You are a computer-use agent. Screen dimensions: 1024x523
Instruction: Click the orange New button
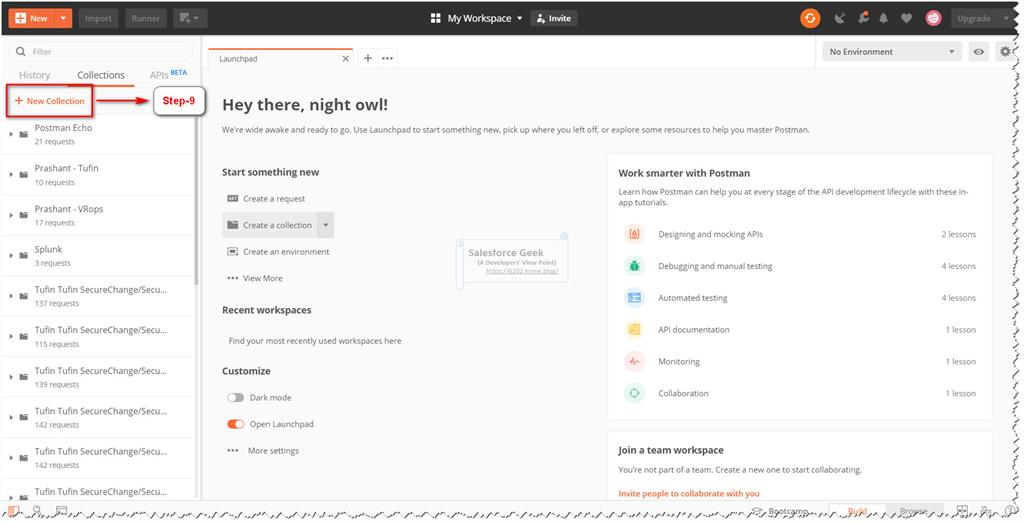pyautogui.click(x=31, y=18)
